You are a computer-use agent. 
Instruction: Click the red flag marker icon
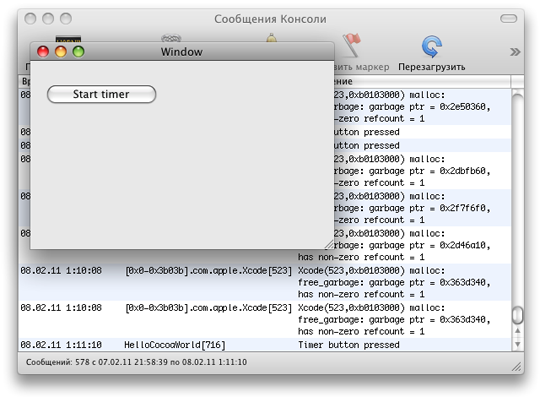click(x=352, y=45)
